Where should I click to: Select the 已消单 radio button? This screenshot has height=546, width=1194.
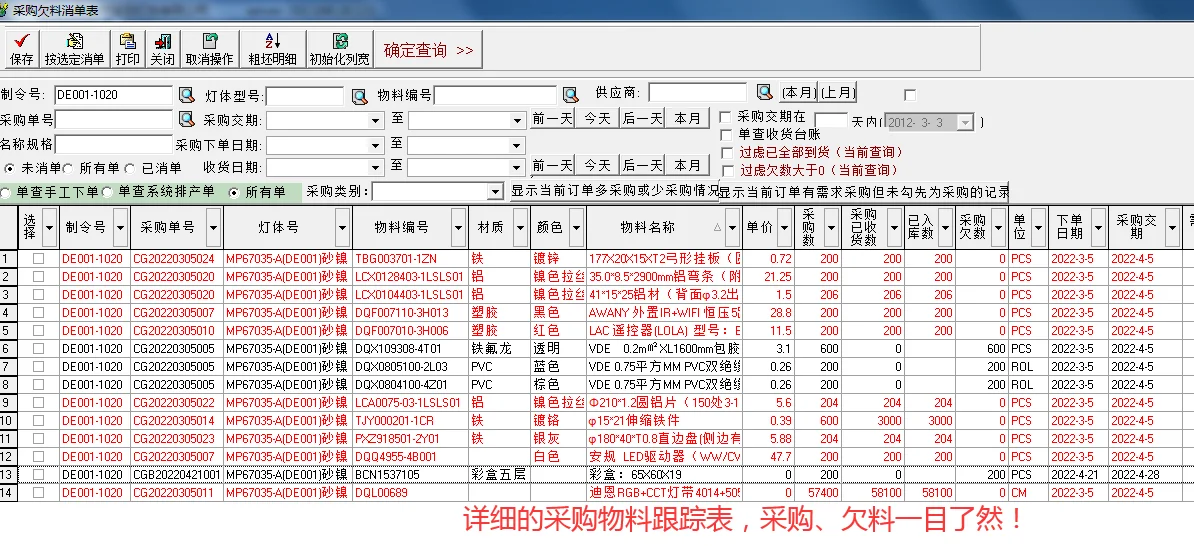pyautogui.click(x=129, y=168)
